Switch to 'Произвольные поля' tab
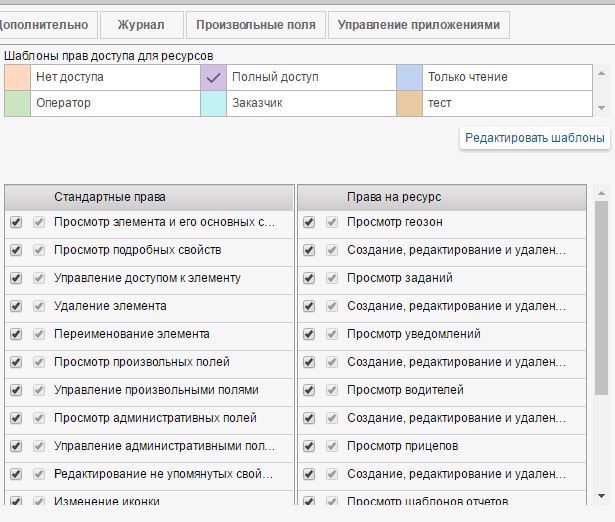 (x=256, y=25)
